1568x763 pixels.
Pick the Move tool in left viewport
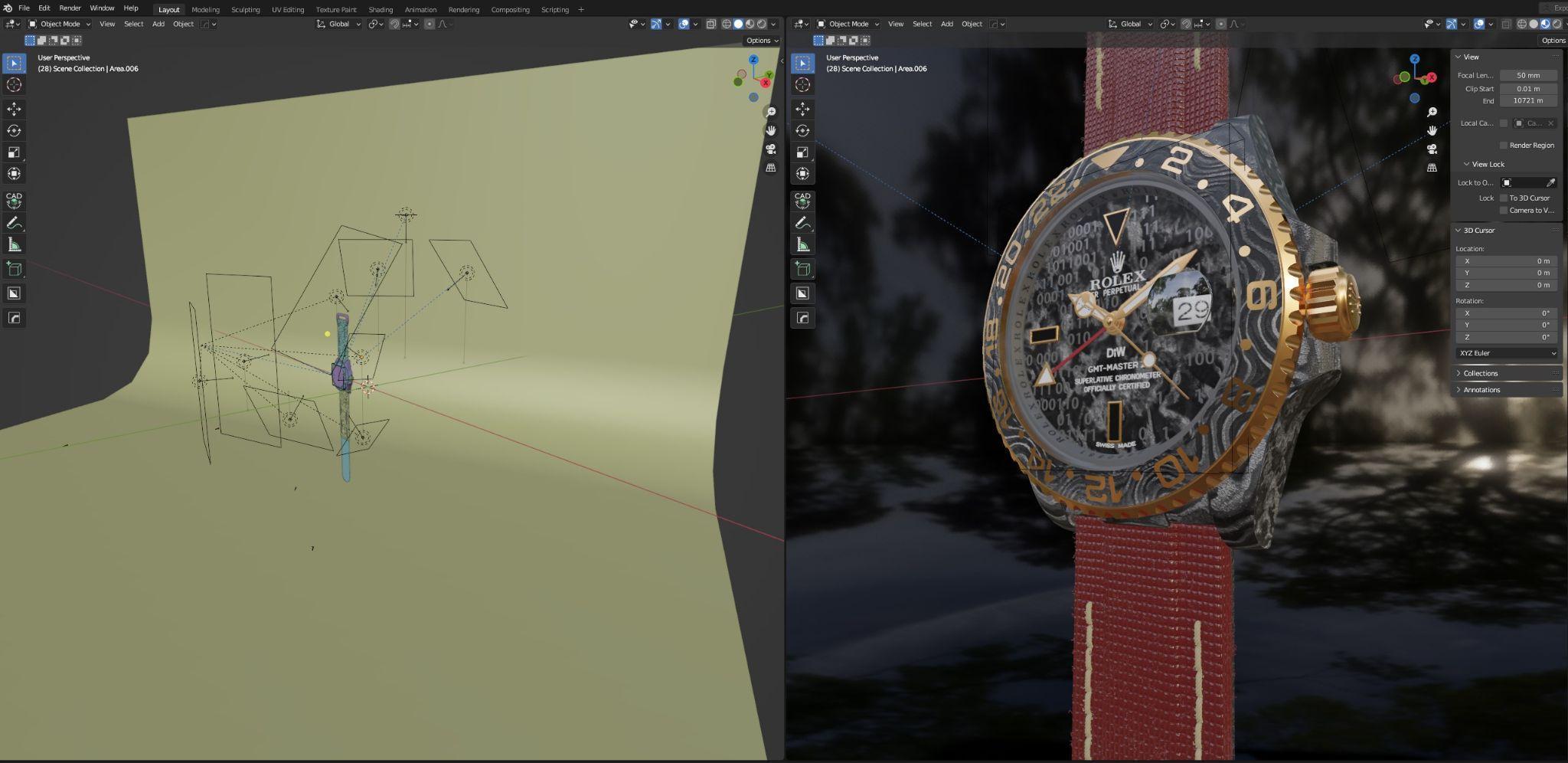tap(14, 109)
